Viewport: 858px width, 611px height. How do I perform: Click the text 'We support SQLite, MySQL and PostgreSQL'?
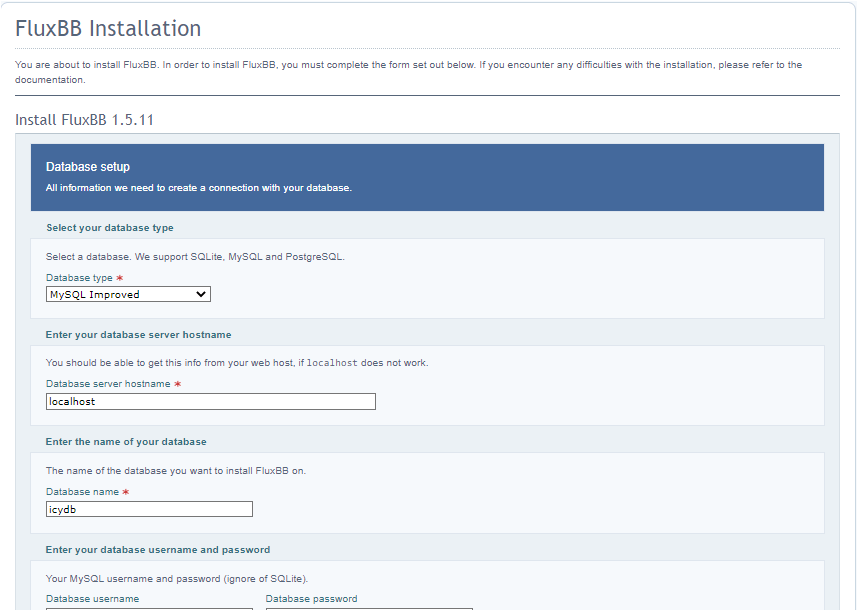click(x=240, y=257)
